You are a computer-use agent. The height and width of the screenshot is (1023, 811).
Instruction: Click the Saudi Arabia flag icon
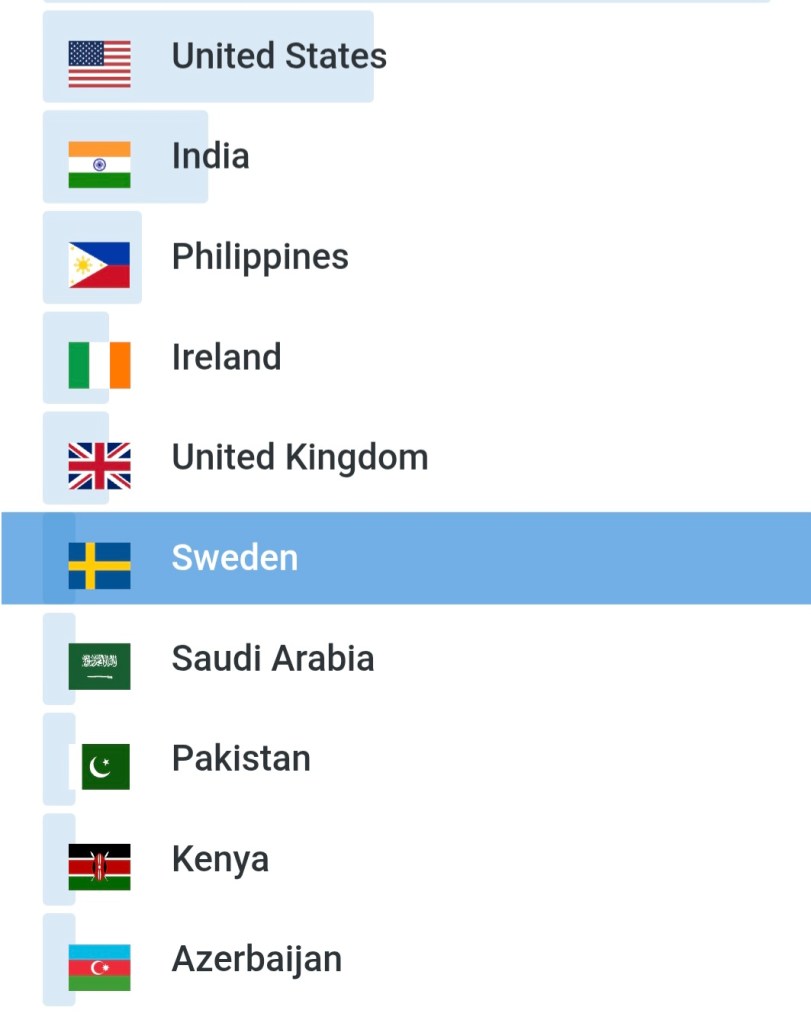[x=99, y=666]
